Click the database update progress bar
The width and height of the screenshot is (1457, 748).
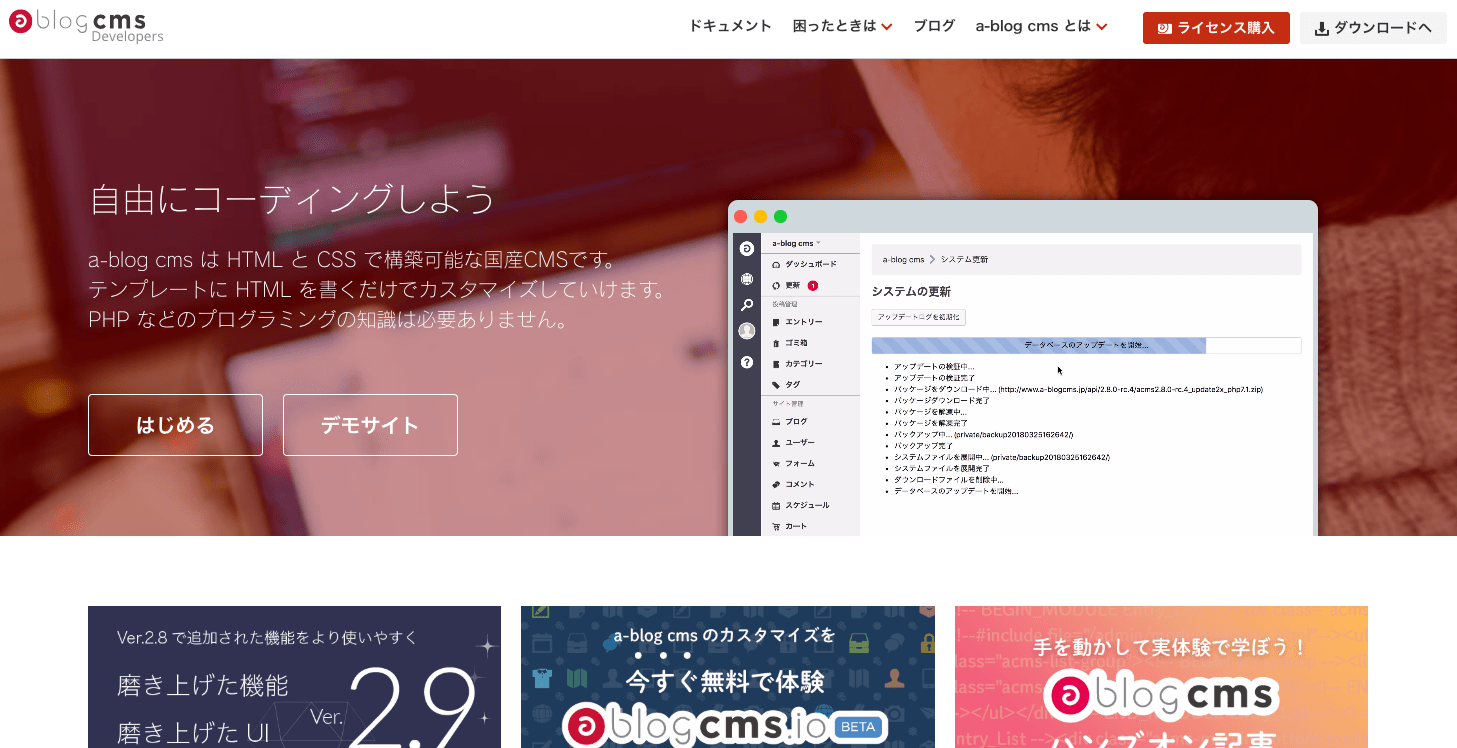pos(1086,345)
